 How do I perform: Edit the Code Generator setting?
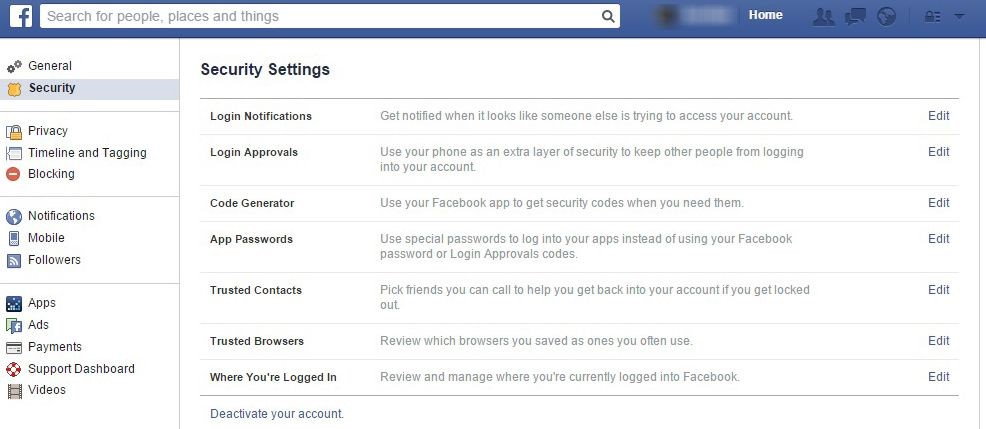[x=939, y=203]
